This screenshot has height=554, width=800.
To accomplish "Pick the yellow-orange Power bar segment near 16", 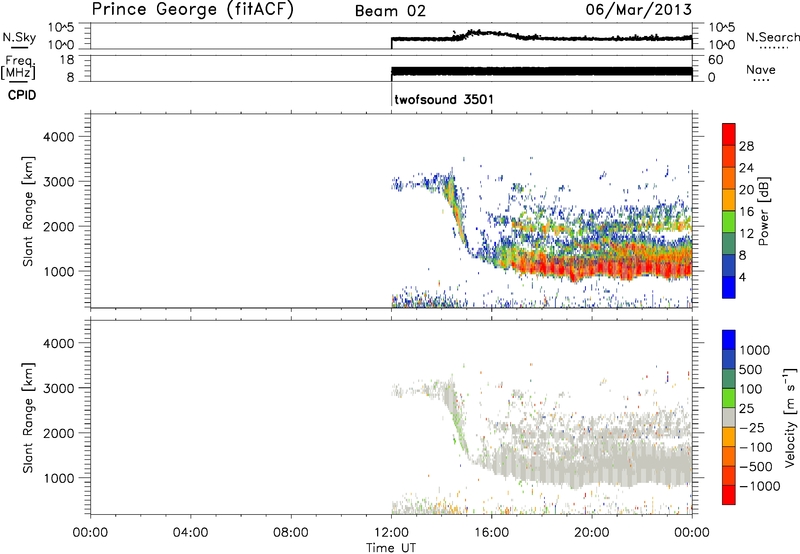I will [729, 200].
